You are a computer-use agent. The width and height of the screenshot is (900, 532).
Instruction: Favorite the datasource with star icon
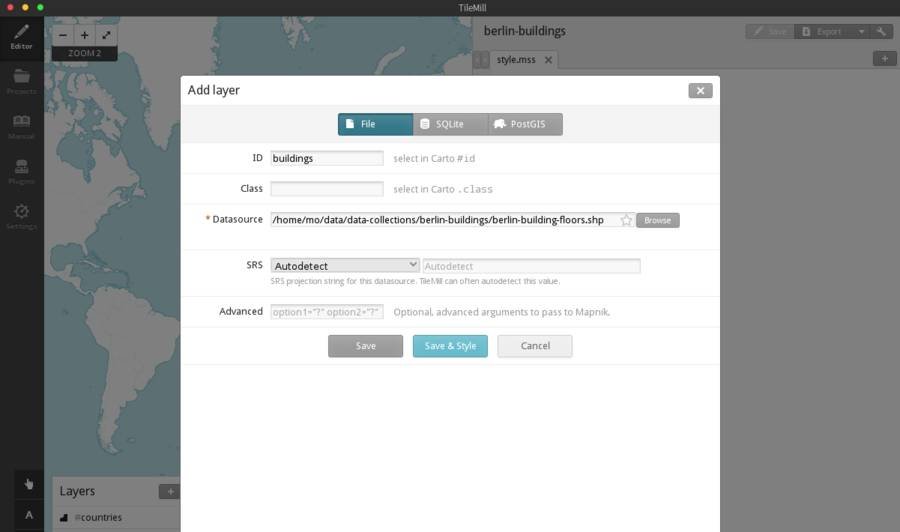[x=627, y=220]
